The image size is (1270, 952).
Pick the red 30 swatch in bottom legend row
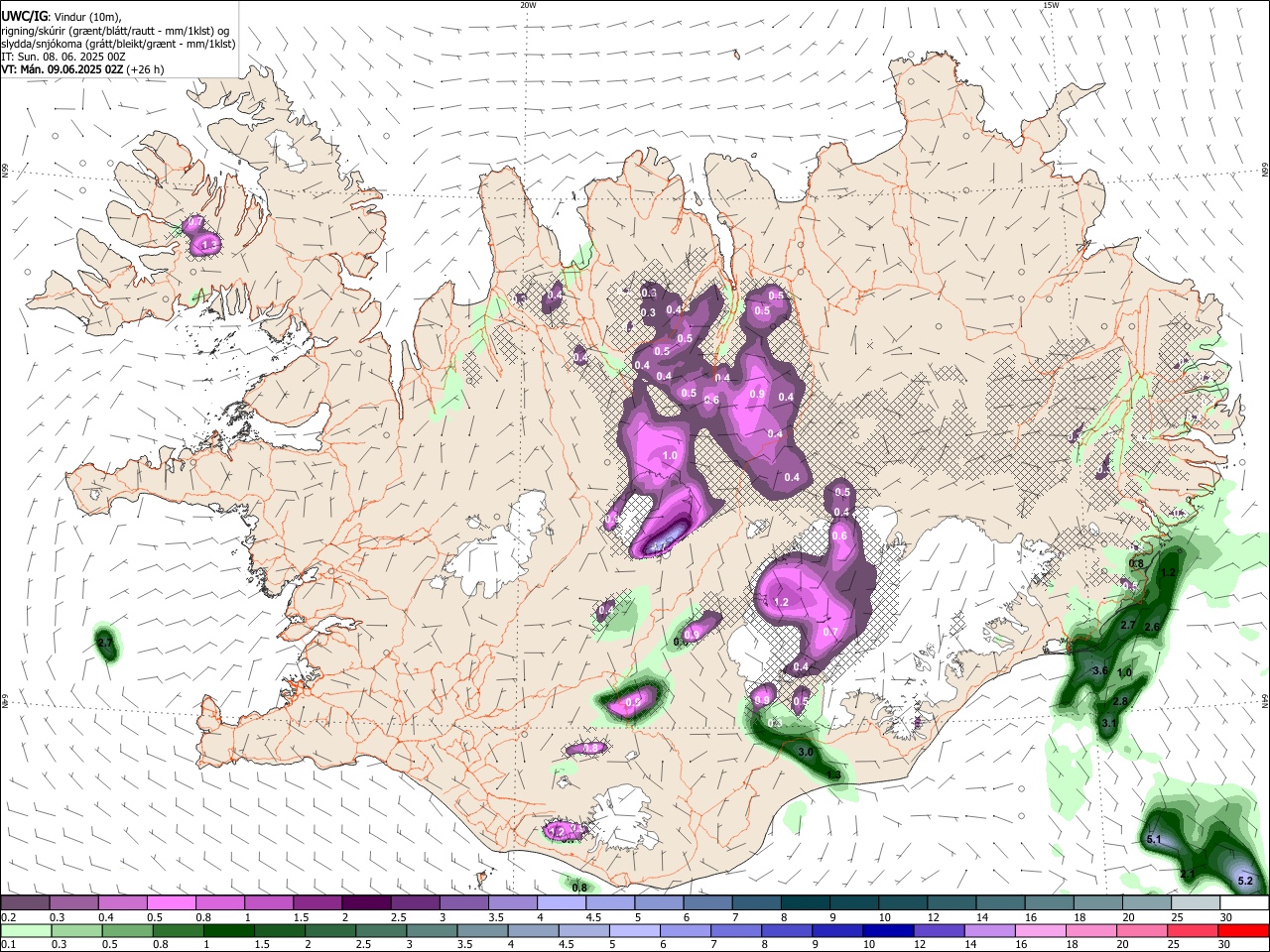point(1245,930)
